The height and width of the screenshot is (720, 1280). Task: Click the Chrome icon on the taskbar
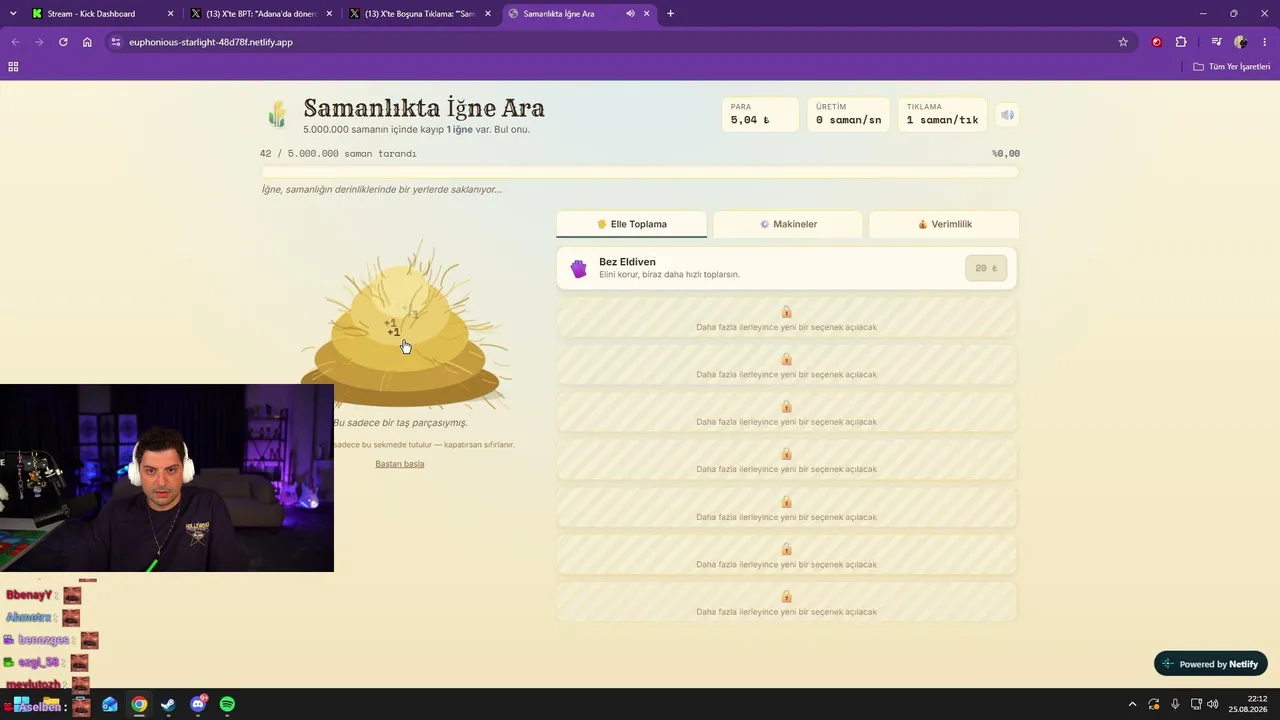[x=139, y=705]
